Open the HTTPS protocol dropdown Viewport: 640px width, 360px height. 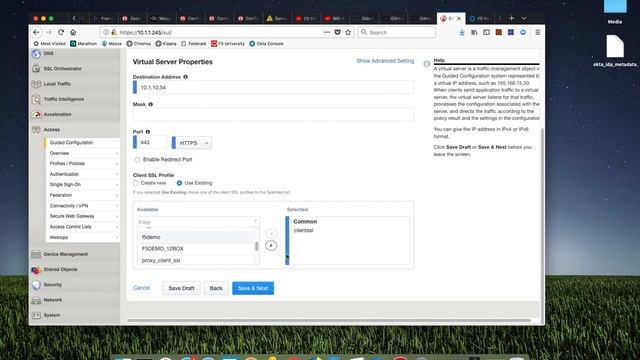click(x=193, y=143)
